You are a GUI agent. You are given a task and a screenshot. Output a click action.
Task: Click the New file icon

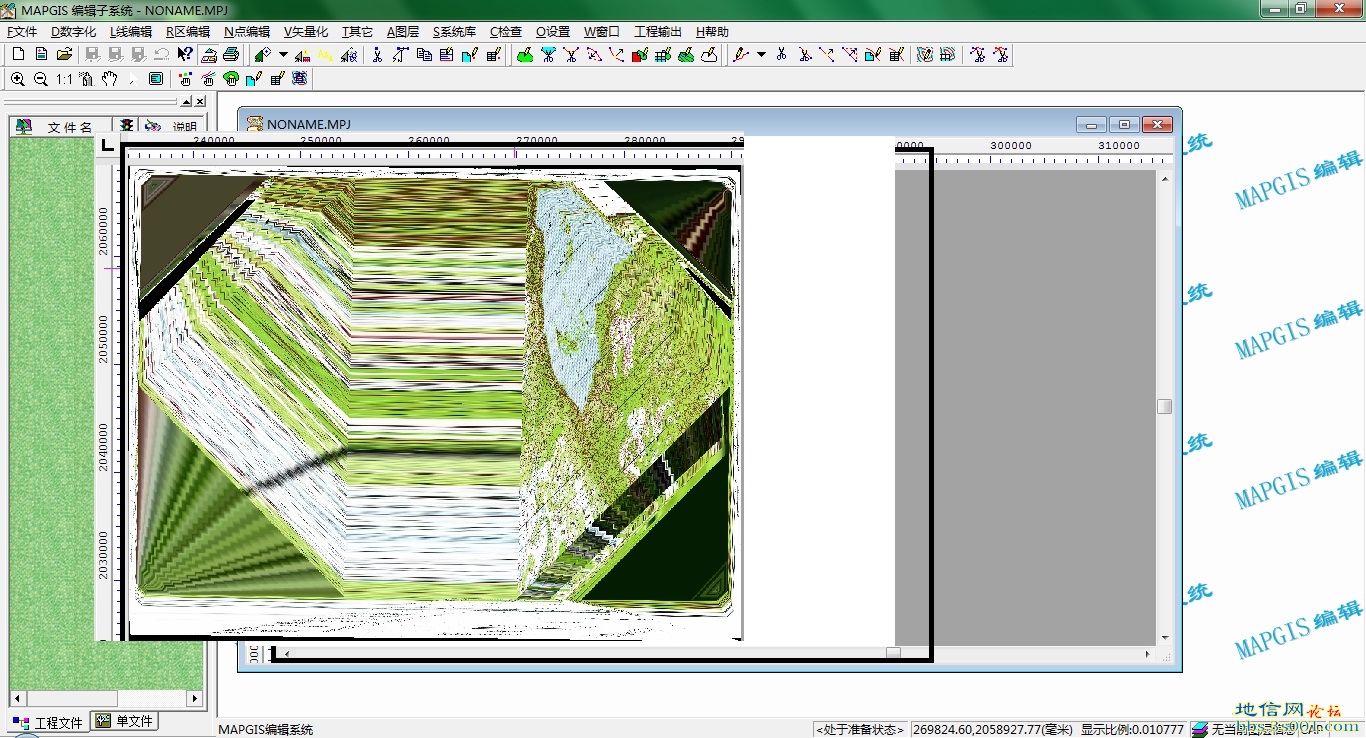[x=19, y=54]
